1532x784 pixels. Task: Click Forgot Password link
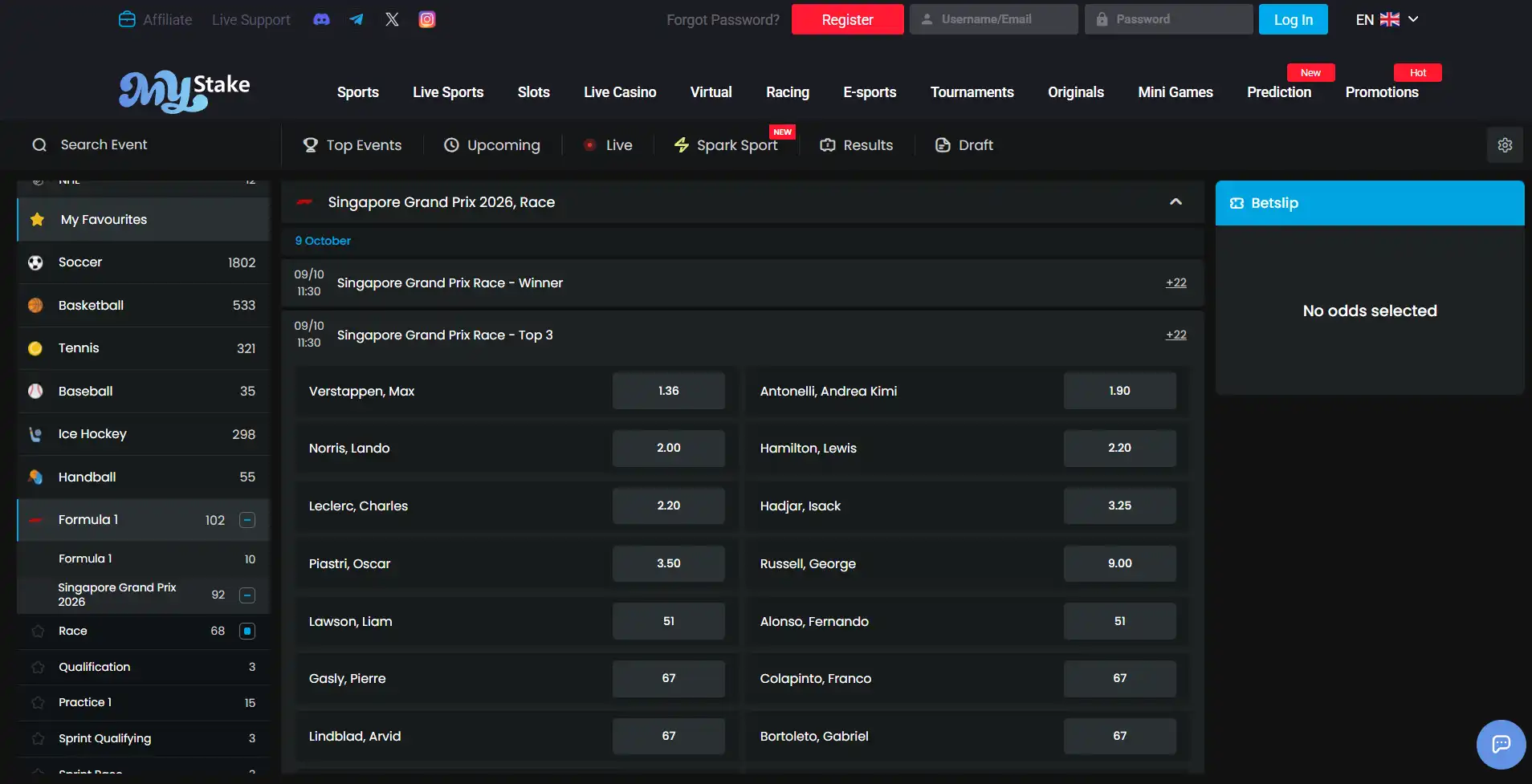pyautogui.click(x=723, y=20)
